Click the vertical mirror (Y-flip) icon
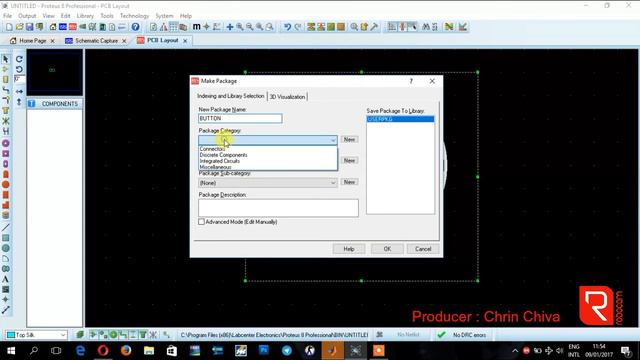 (19, 102)
